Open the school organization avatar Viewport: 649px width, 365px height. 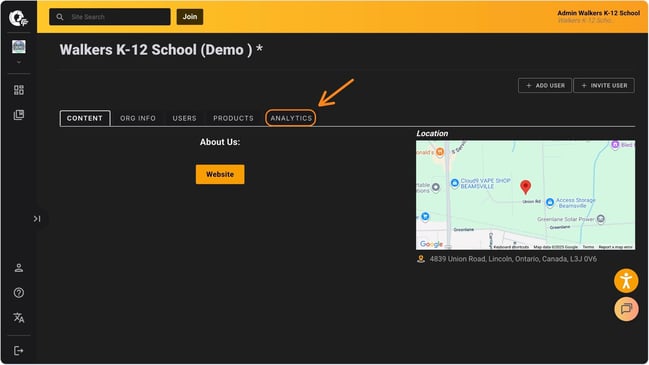[19, 47]
